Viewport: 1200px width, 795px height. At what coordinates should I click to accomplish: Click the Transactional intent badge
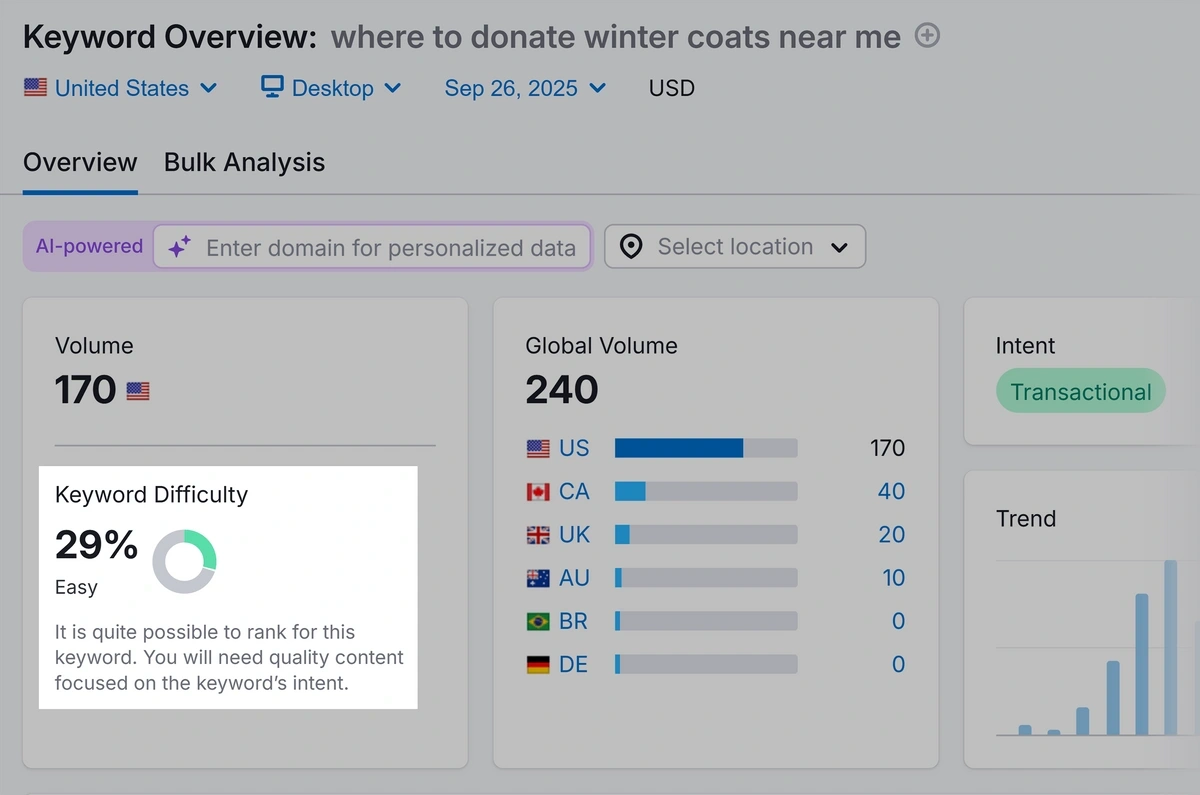pos(1080,392)
